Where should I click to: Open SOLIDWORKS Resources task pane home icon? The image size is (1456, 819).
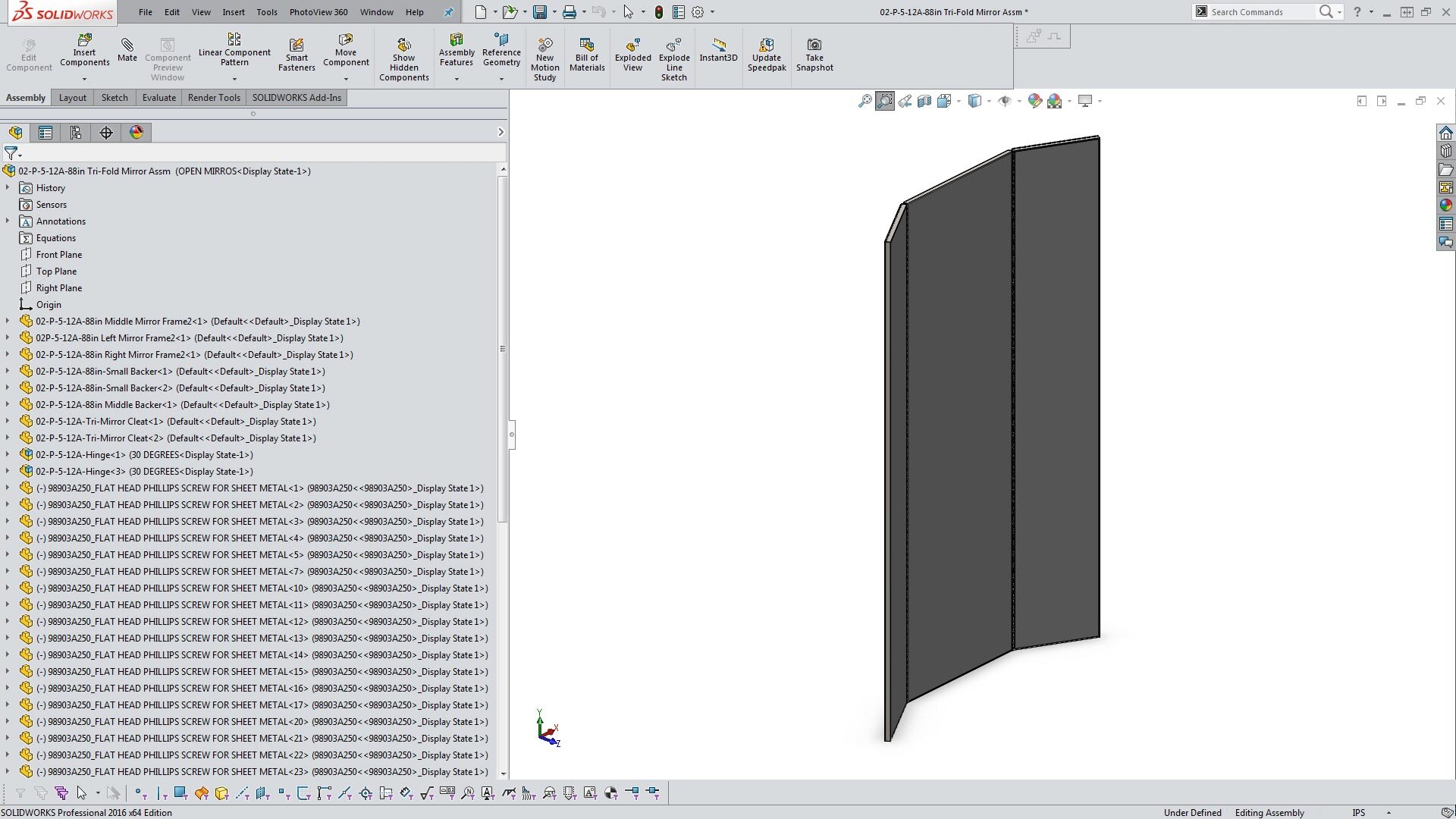(x=1446, y=133)
